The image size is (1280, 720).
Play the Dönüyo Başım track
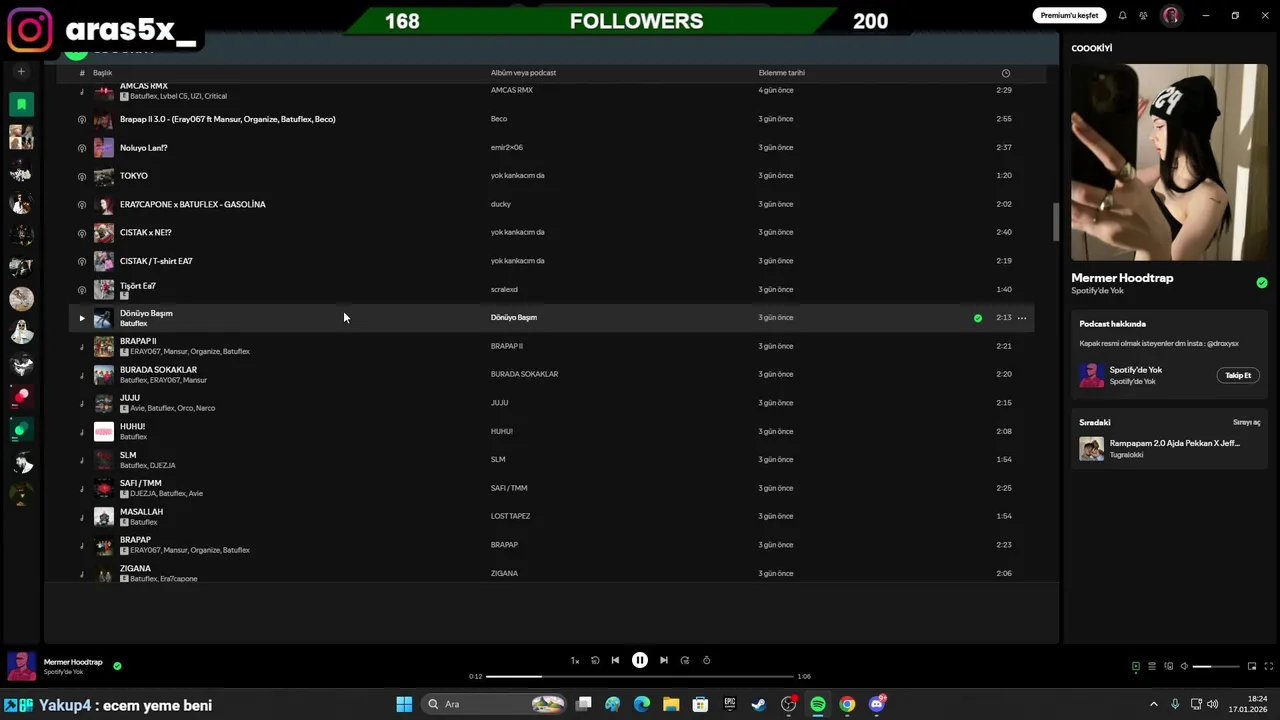(82, 318)
